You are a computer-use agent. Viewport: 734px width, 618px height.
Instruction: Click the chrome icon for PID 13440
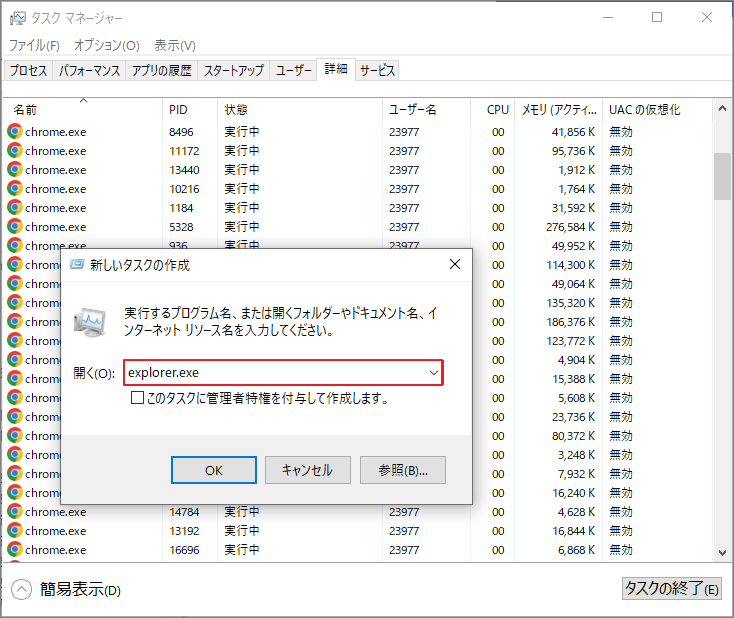15,169
